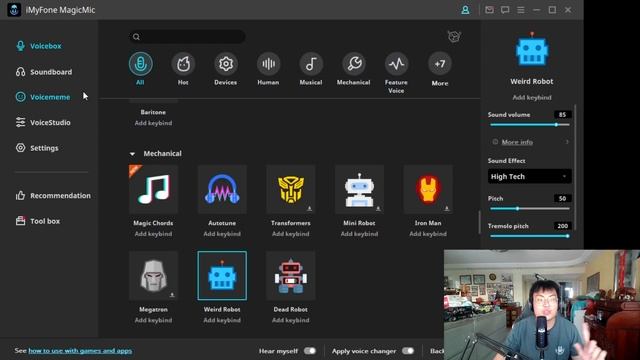Image resolution: width=640 pixels, height=360 pixels.
Task: Open the mail icon in title bar
Action: pos(489,10)
